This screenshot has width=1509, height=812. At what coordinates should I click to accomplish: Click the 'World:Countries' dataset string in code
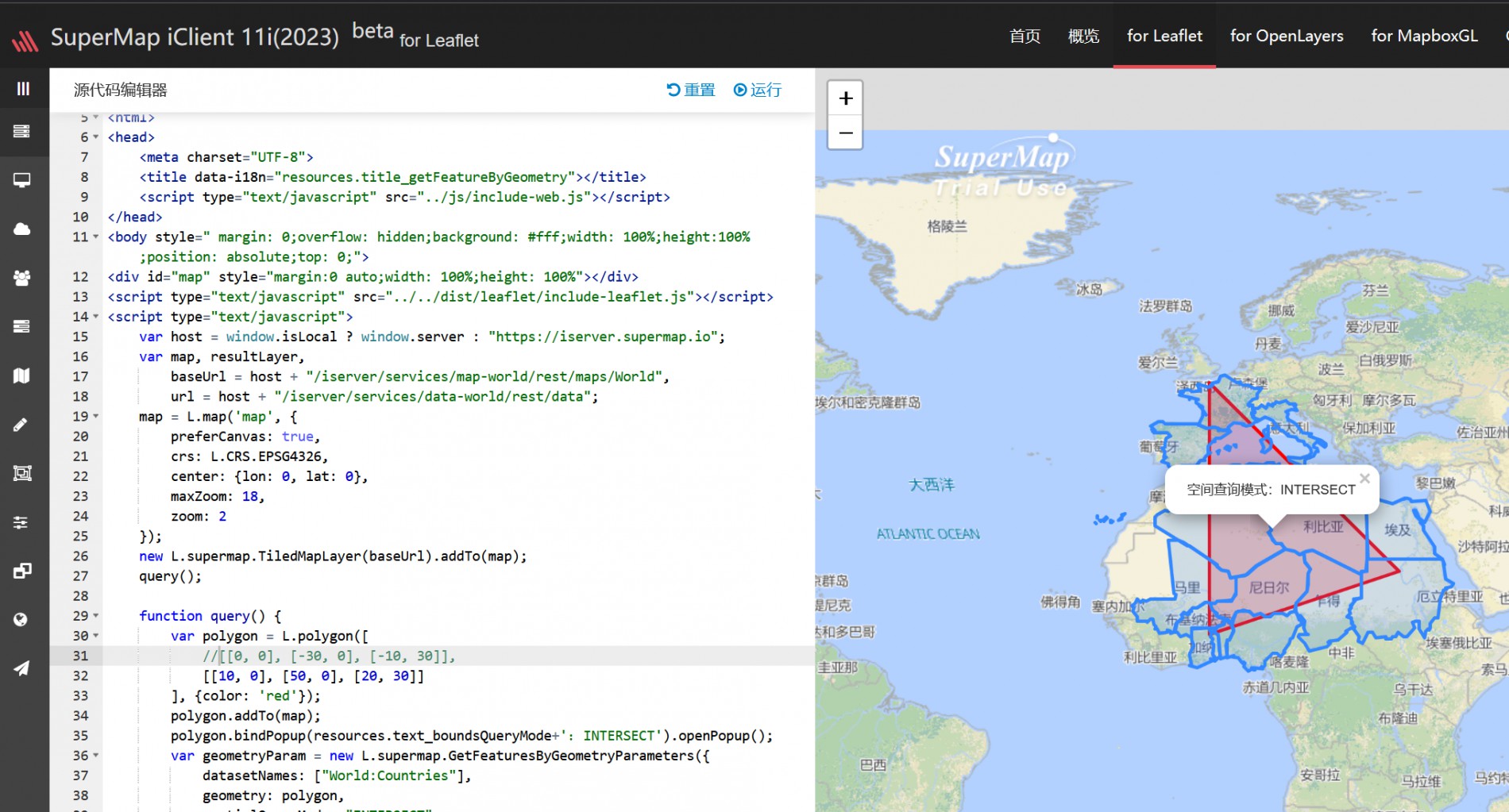click(392, 775)
